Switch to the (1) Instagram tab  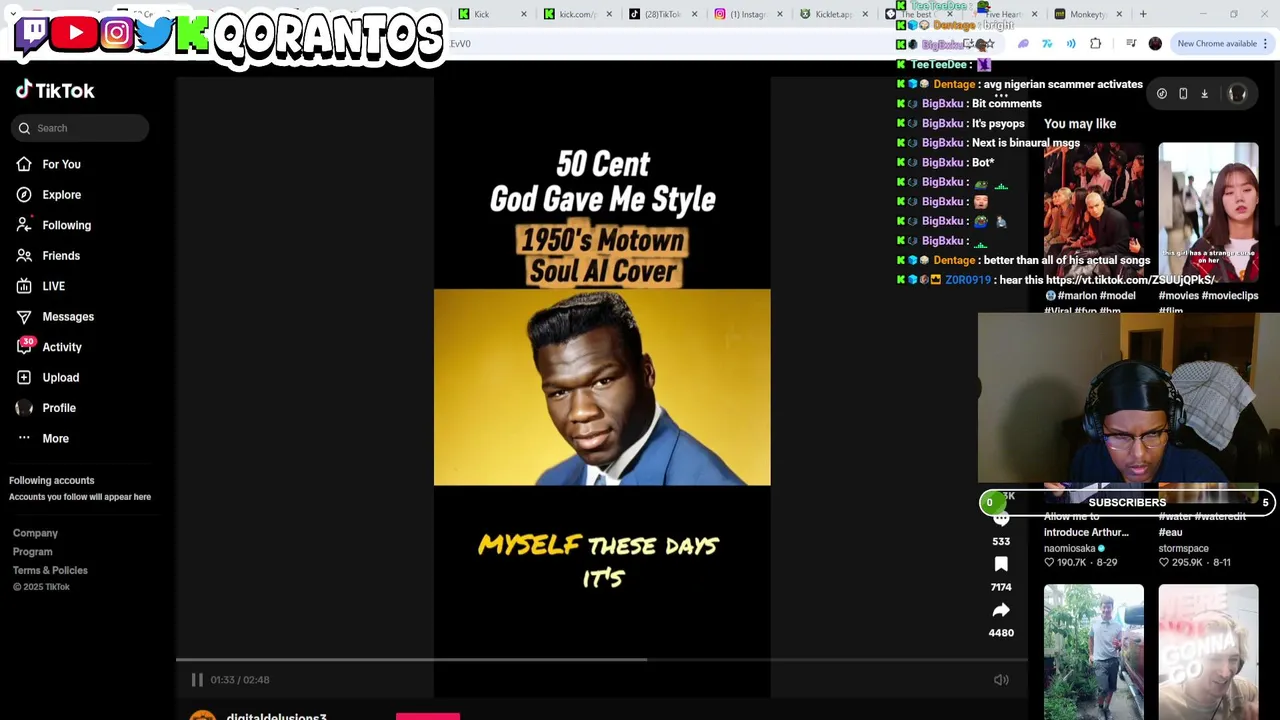pos(748,14)
